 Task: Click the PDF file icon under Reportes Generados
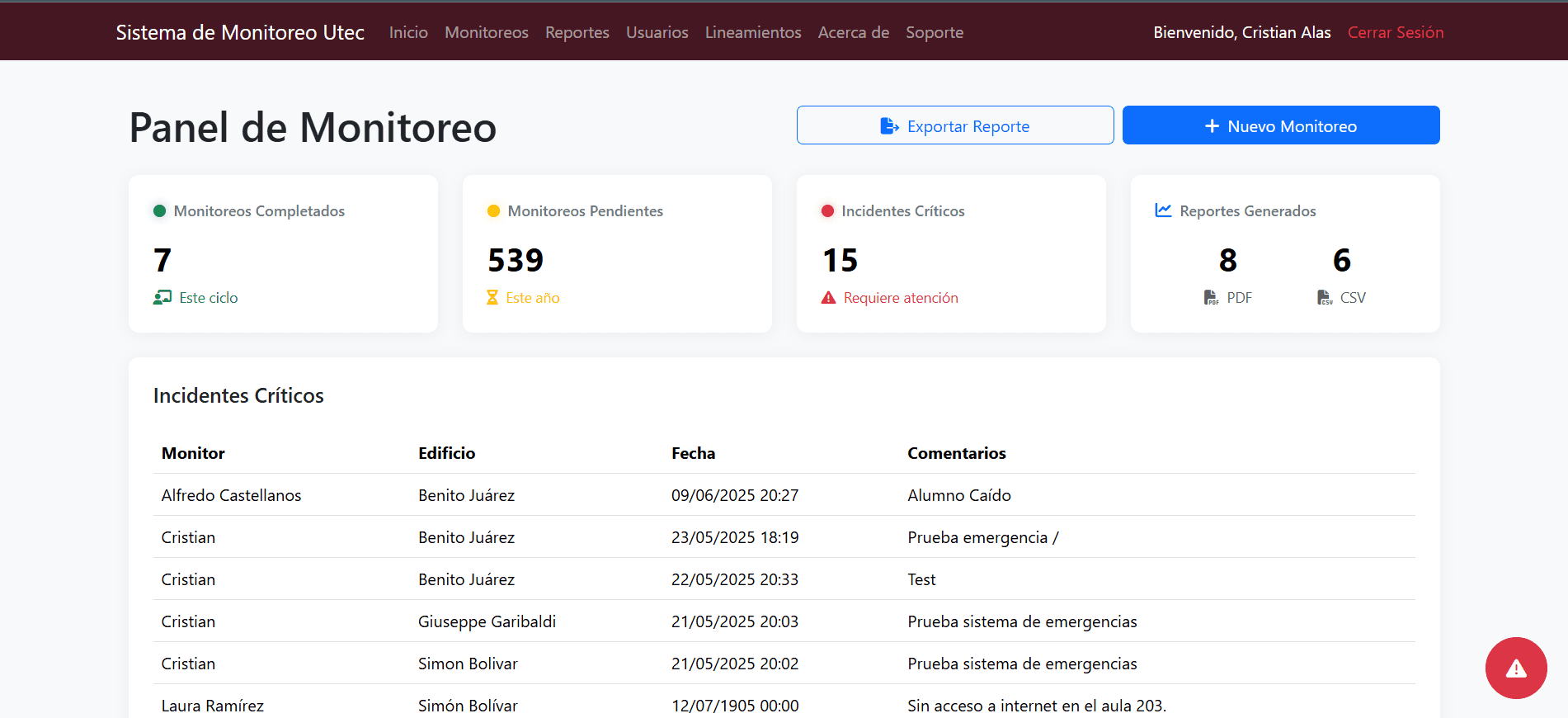point(1210,298)
